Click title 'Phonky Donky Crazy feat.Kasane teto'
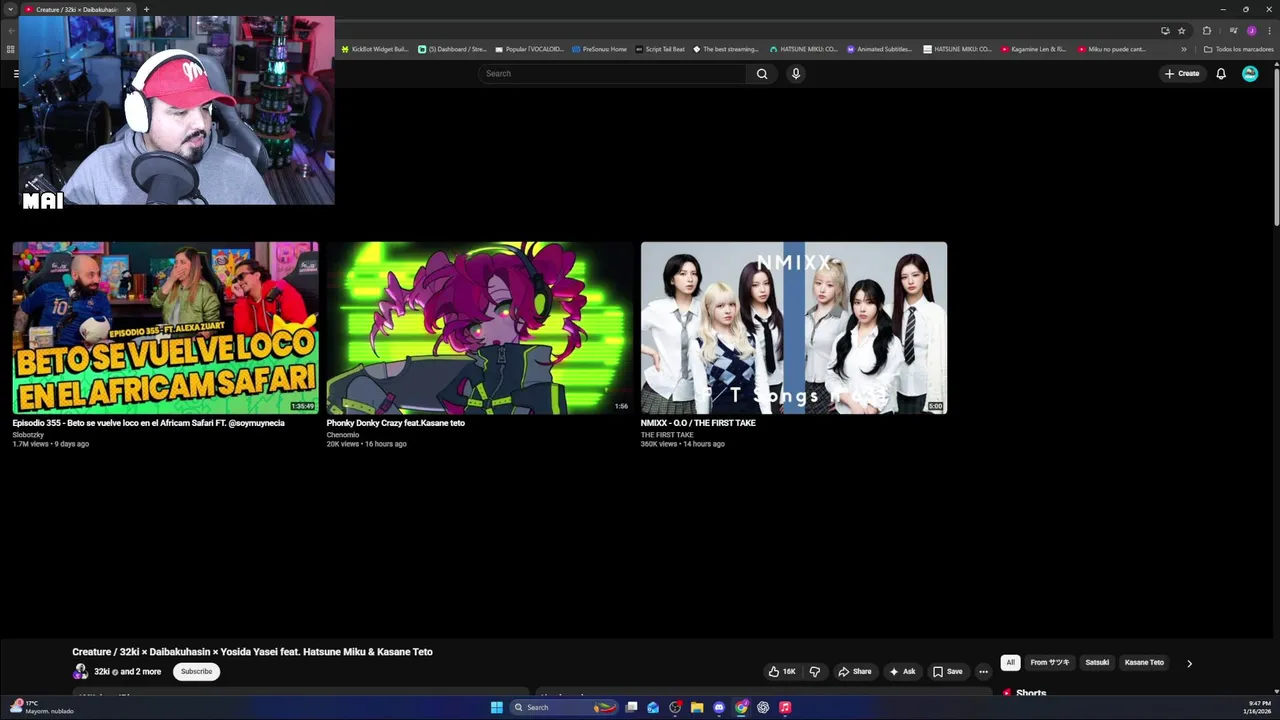The height and width of the screenshot is (720, 1280). [x=395, y=423]
